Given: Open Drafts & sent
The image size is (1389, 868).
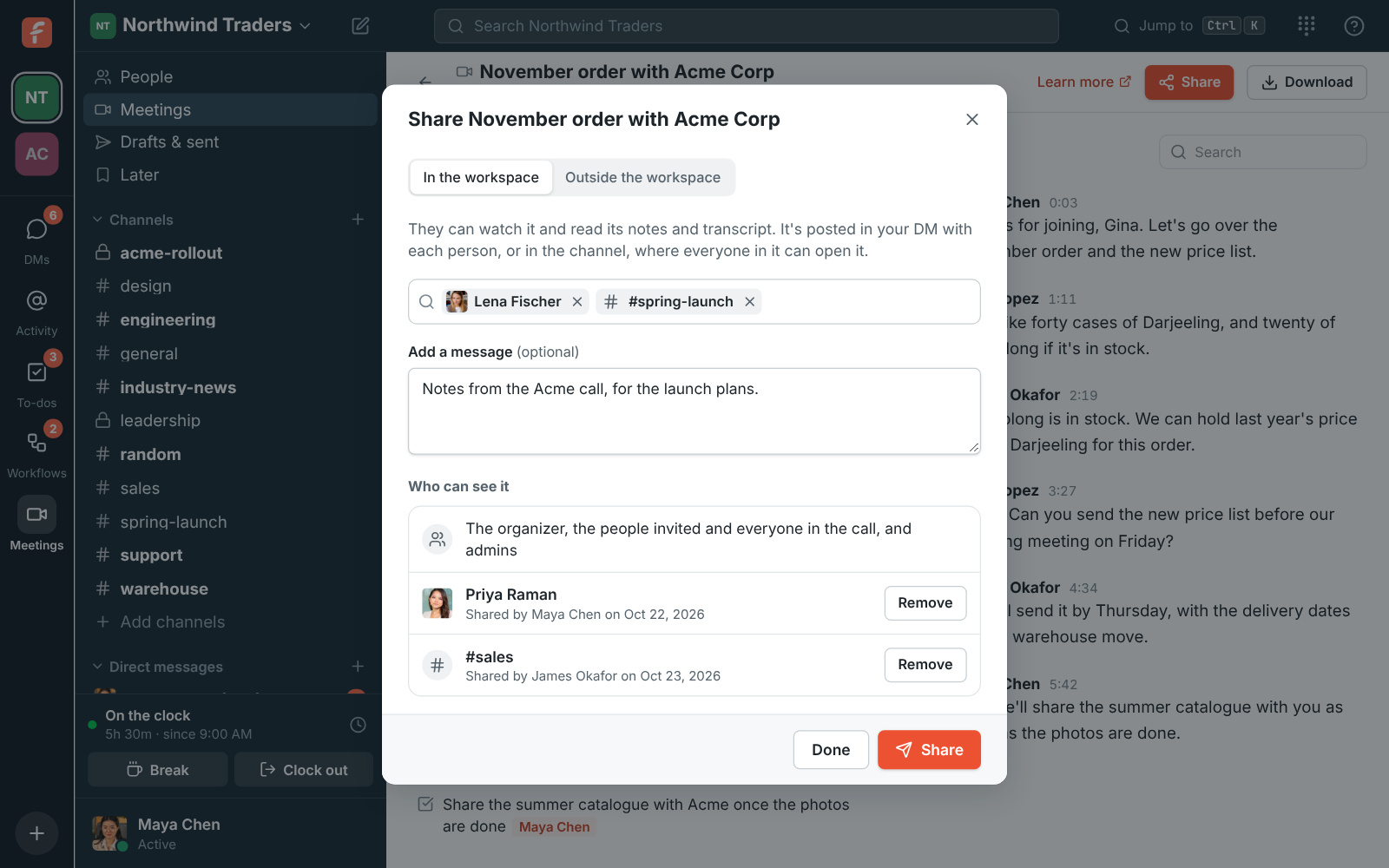Looking at the screenshot, I should (230, 141).
